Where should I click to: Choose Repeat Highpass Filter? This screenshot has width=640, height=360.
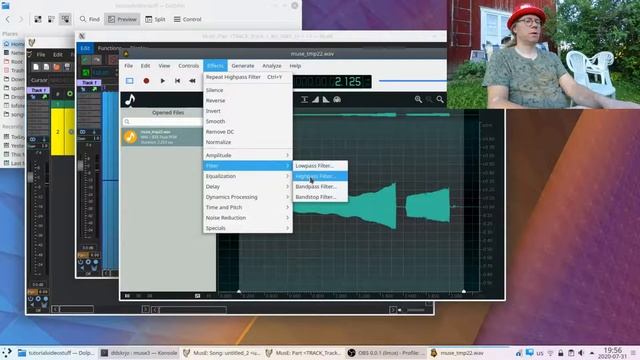(x=248, y=77)
